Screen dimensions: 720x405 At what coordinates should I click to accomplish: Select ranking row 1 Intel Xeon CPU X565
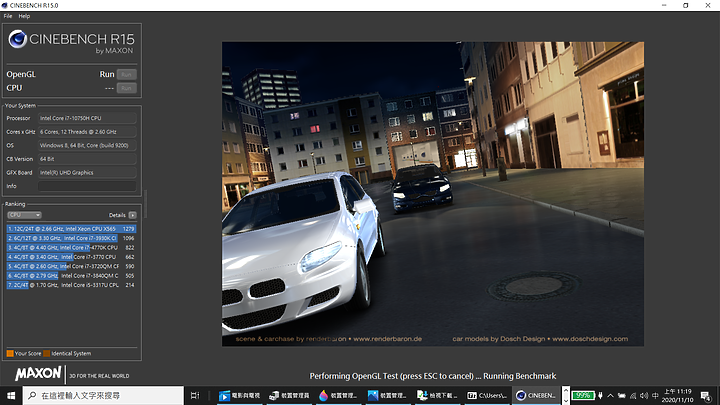click(x=71, y=229)
